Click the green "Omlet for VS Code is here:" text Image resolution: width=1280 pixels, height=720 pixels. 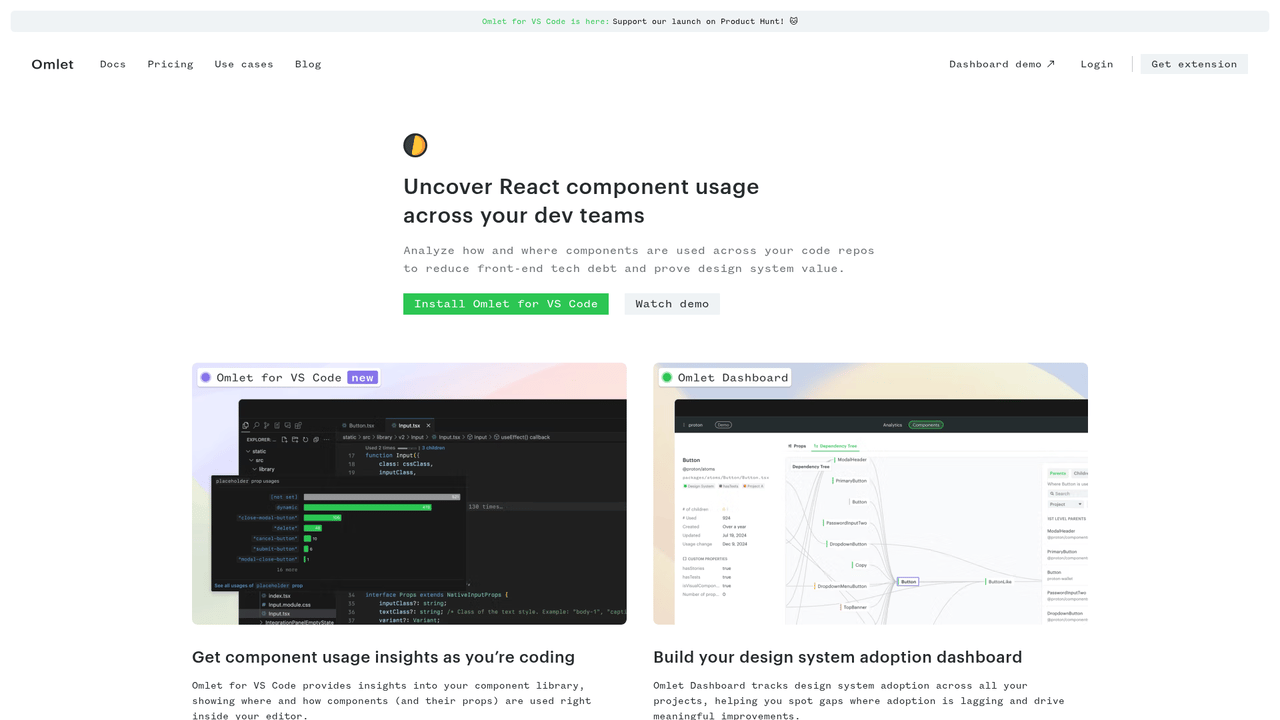[x=545, y=21]
